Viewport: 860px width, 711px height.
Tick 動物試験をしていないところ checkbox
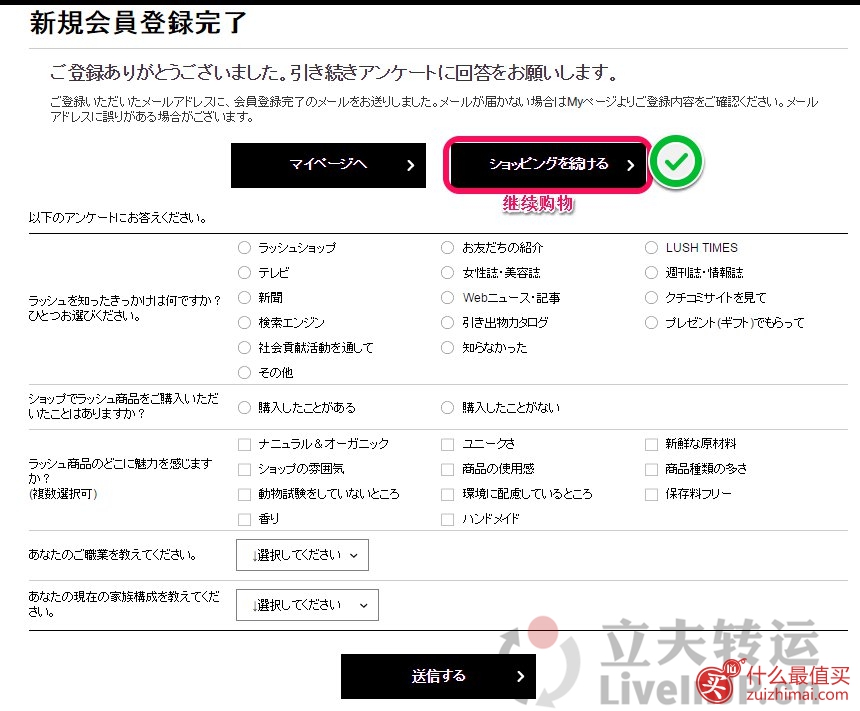click(244, 494)
